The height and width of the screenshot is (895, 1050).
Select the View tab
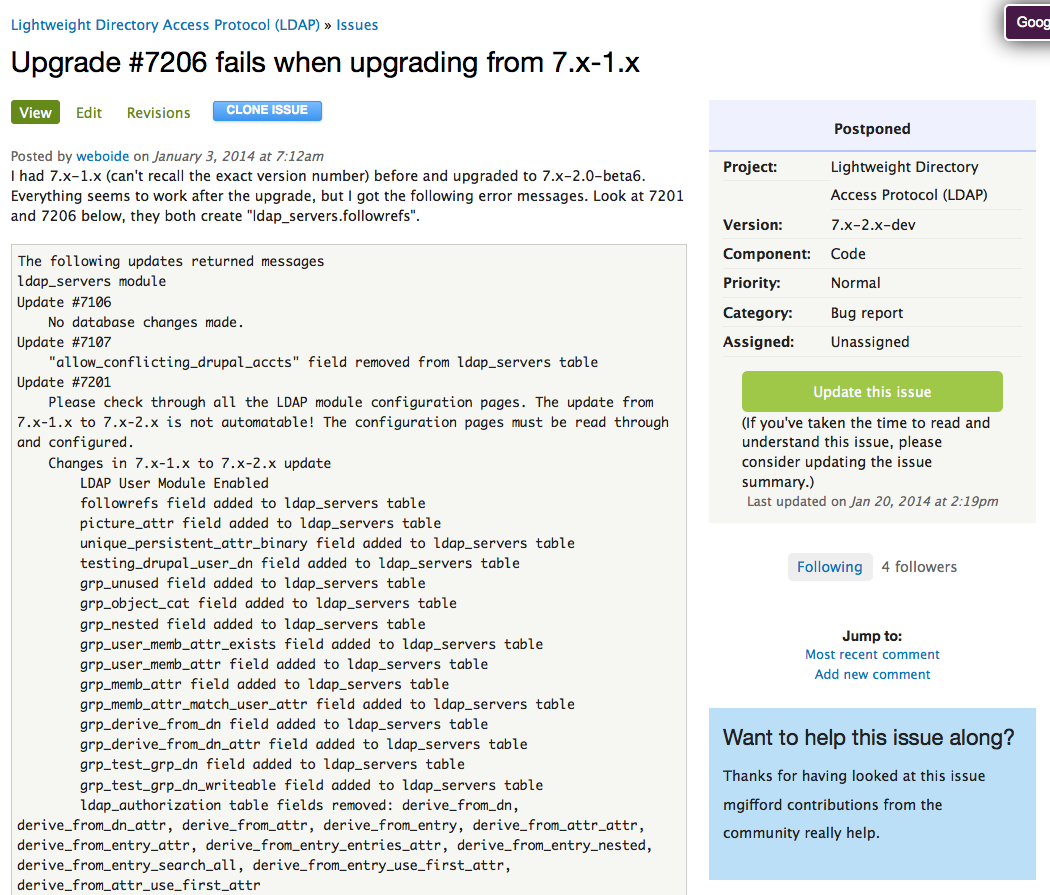[x=35, y=113]
